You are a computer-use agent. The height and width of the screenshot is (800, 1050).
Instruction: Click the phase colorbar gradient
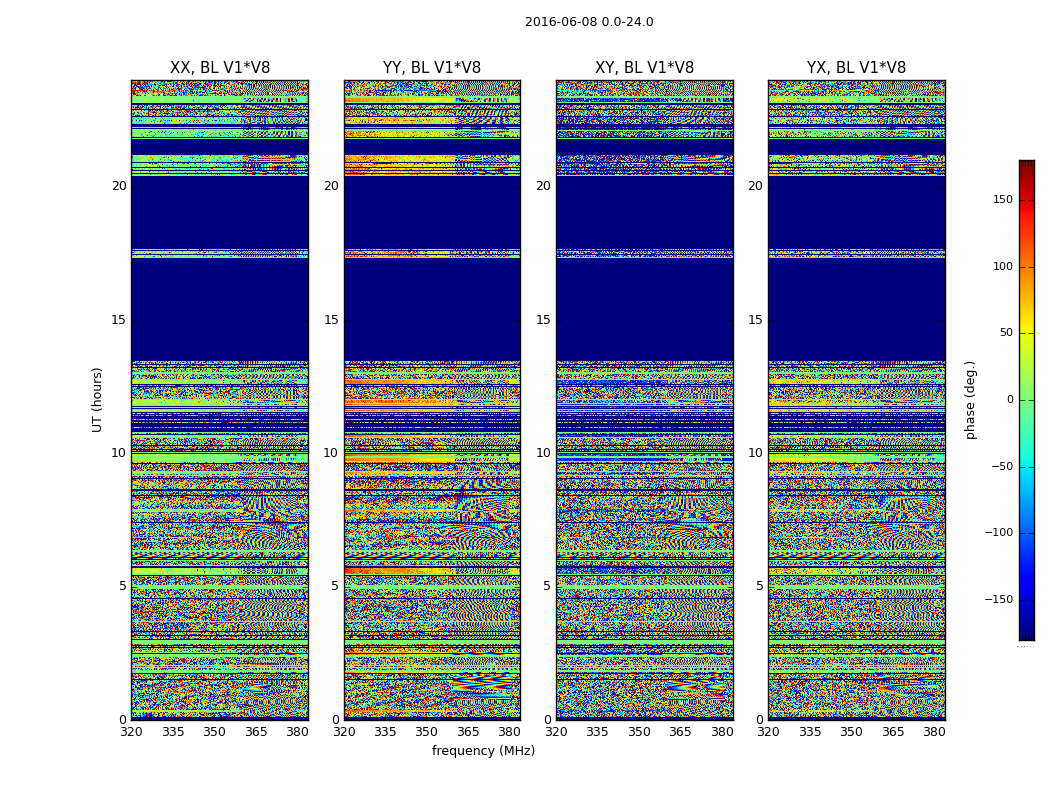pos(1027,400)
